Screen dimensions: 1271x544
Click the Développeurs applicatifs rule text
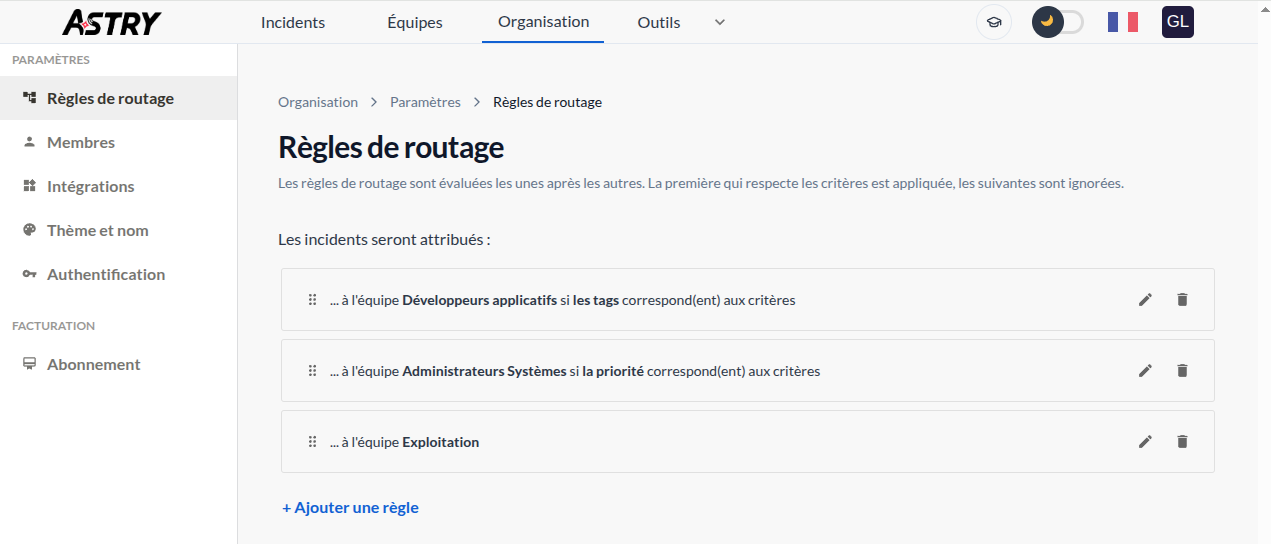coord(563,300)
